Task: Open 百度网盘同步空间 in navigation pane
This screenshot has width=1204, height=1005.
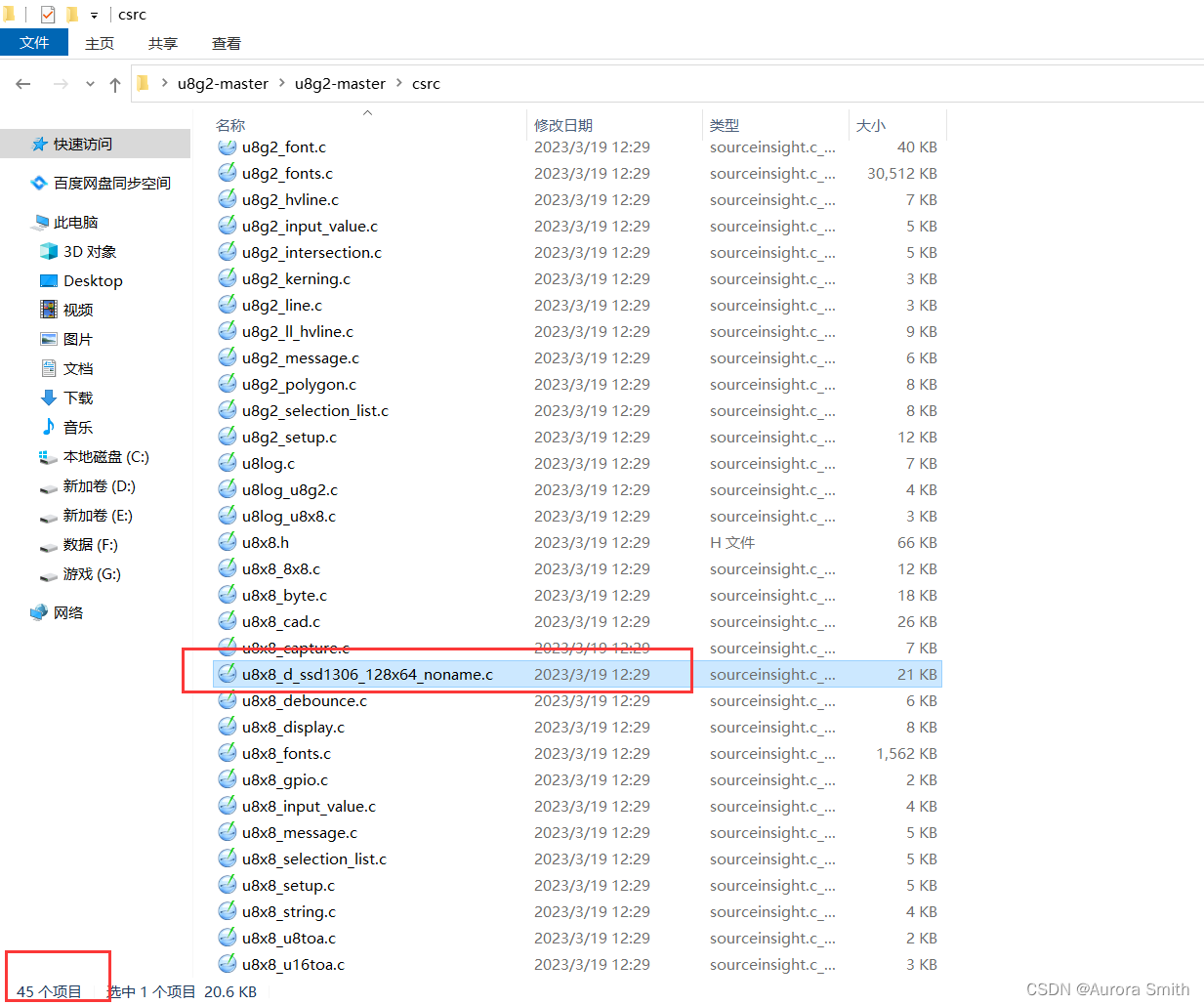Action: point(102,183)
